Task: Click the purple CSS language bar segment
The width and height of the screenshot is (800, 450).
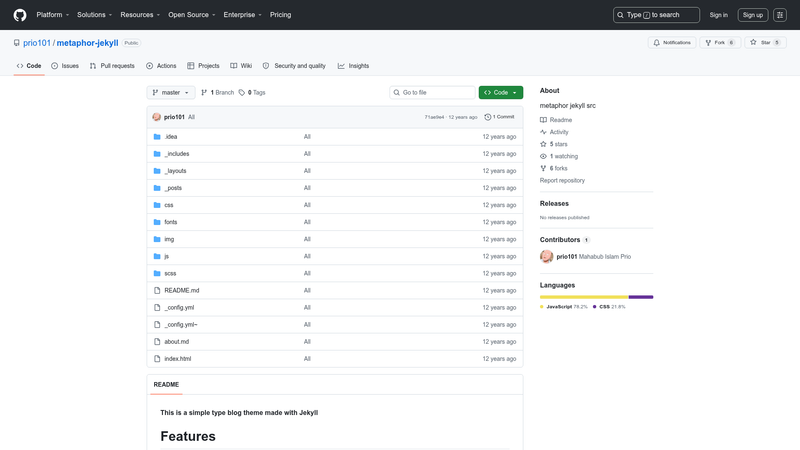Action: click(x=641, y=297)
